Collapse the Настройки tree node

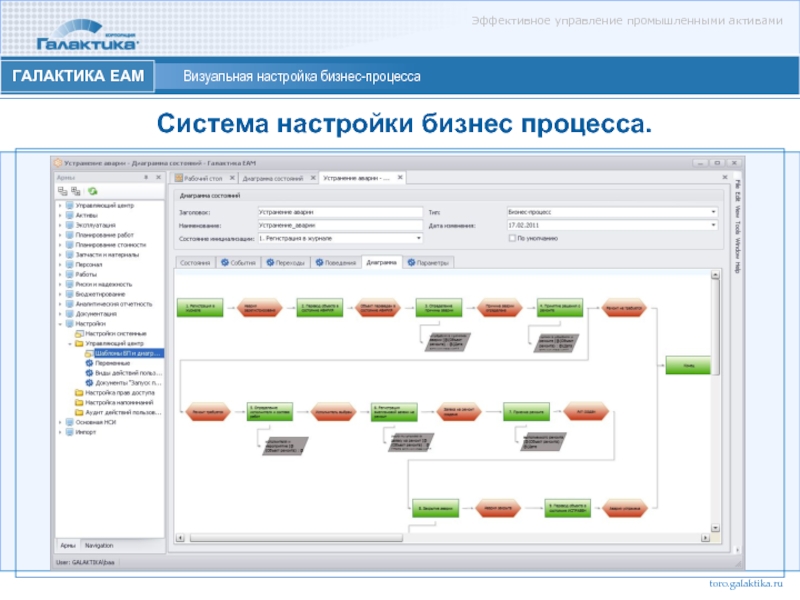[x=60, y=324]
